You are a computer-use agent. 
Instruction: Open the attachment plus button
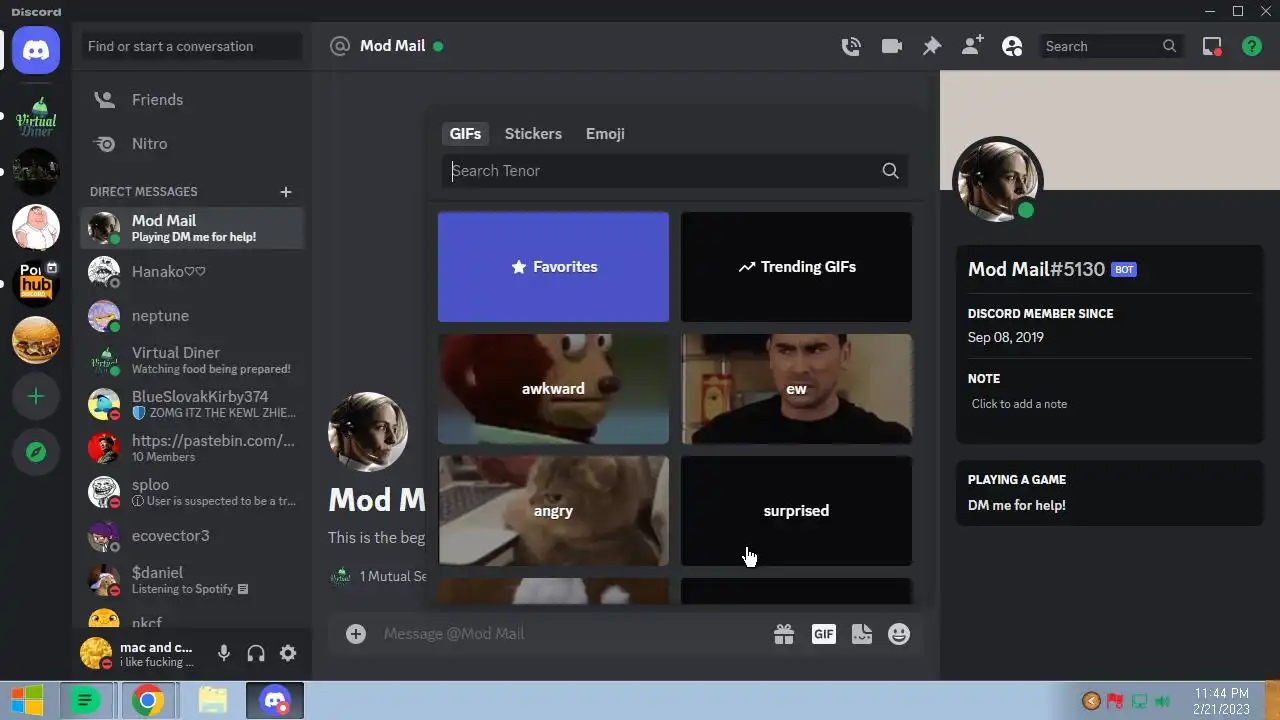(356, 633)
